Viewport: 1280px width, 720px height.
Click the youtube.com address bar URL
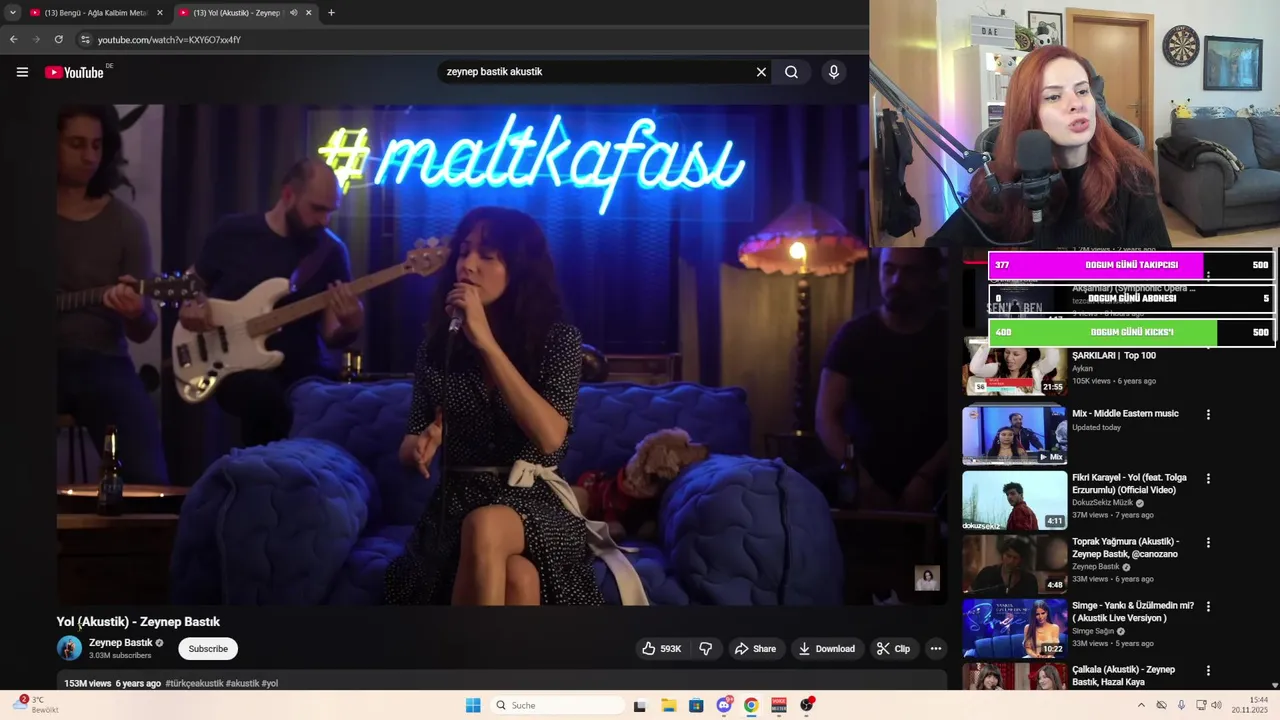pyautogui.click(x=169, y=40)
